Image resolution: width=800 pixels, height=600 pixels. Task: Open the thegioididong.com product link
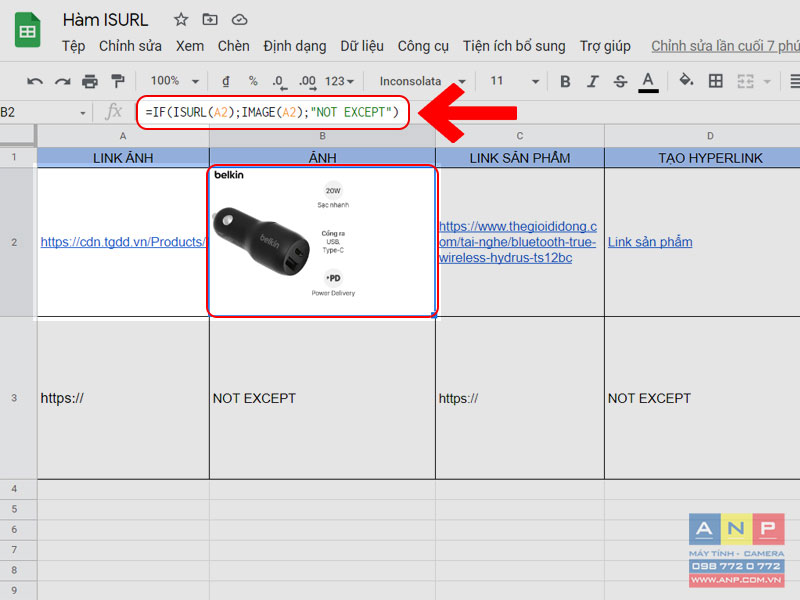518,242
